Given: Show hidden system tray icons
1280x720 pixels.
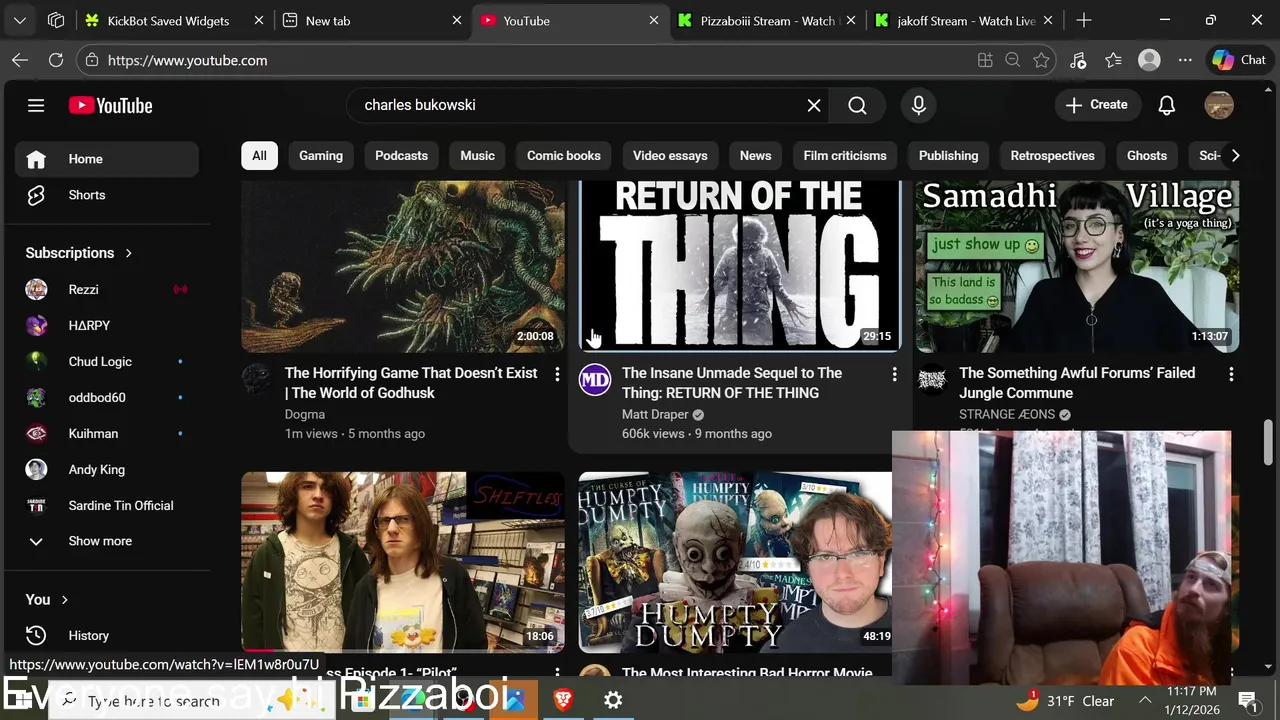Looking at the screenshot, I should [1145, 701].
